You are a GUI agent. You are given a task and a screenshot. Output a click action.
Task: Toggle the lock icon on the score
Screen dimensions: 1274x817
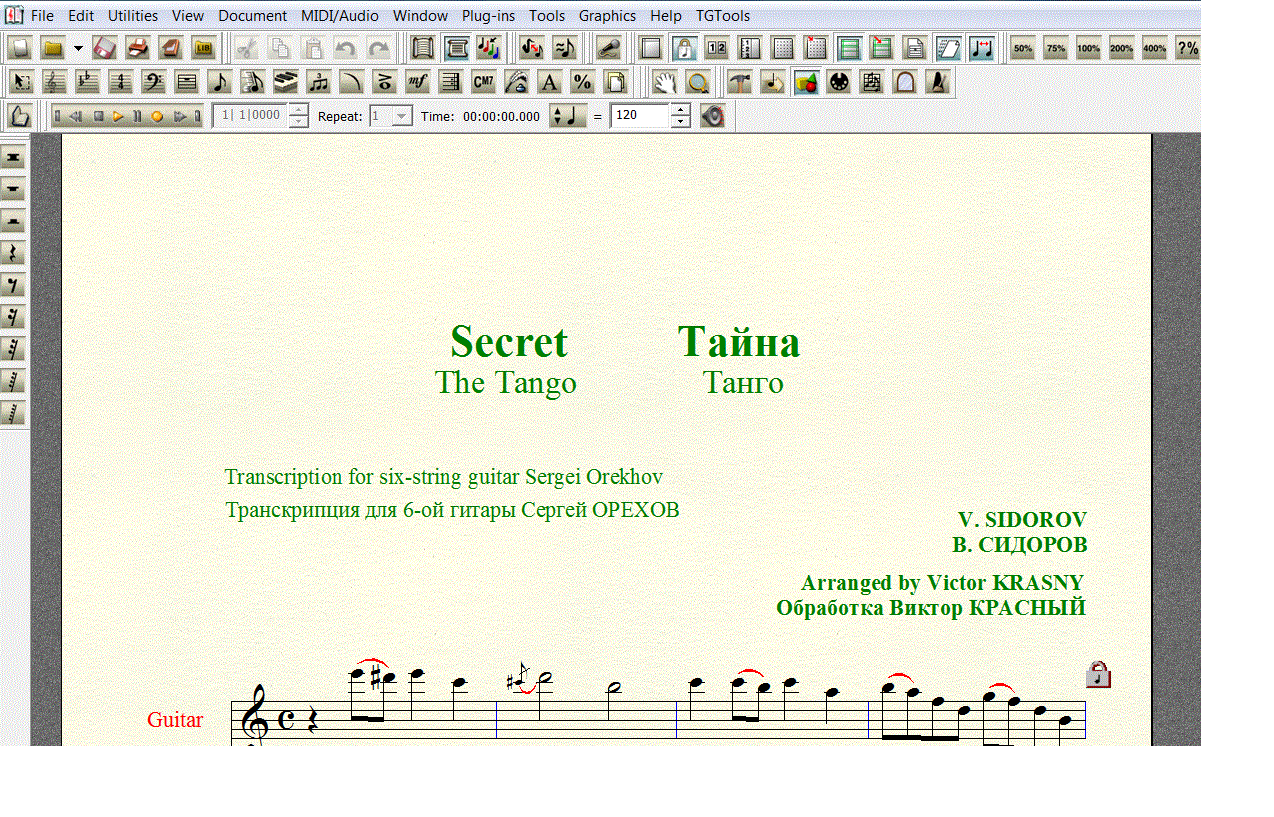point(1098,675)
